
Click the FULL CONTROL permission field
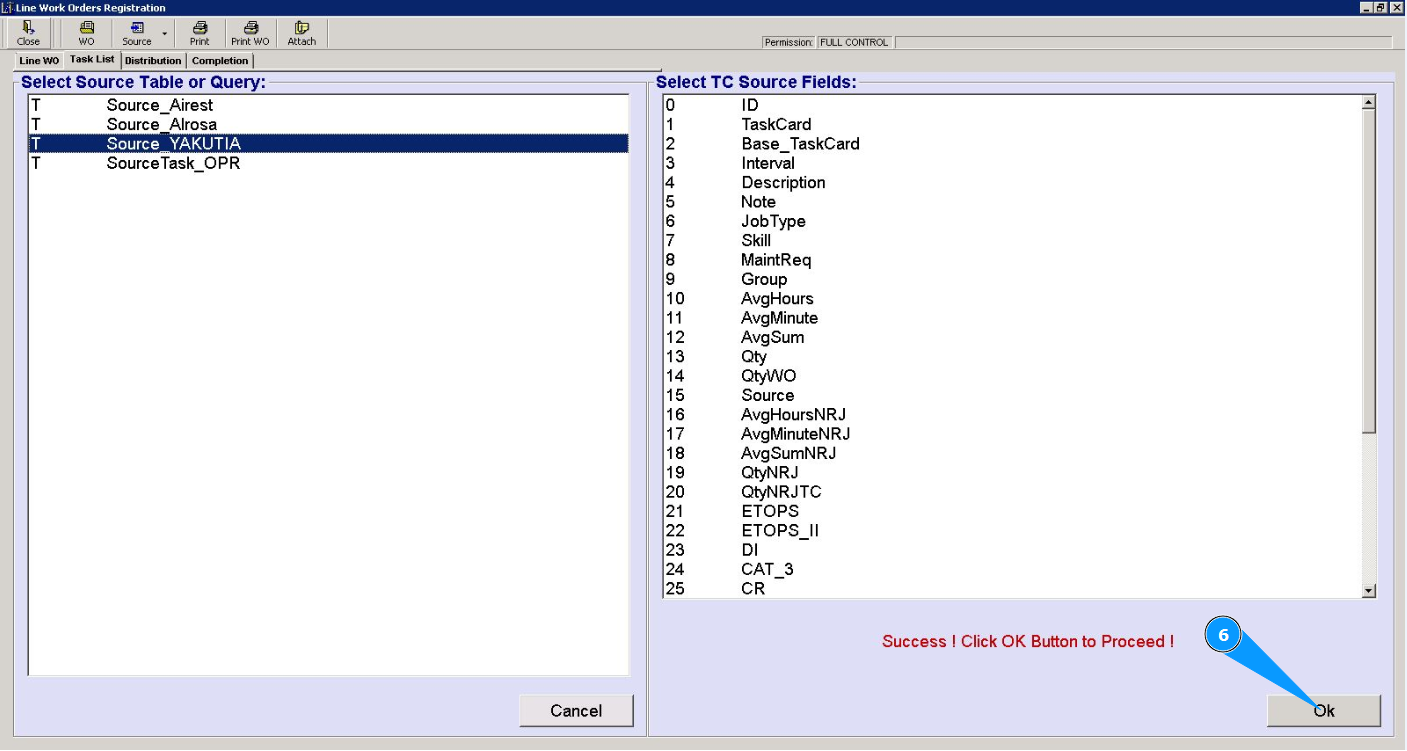coord(854,42)
